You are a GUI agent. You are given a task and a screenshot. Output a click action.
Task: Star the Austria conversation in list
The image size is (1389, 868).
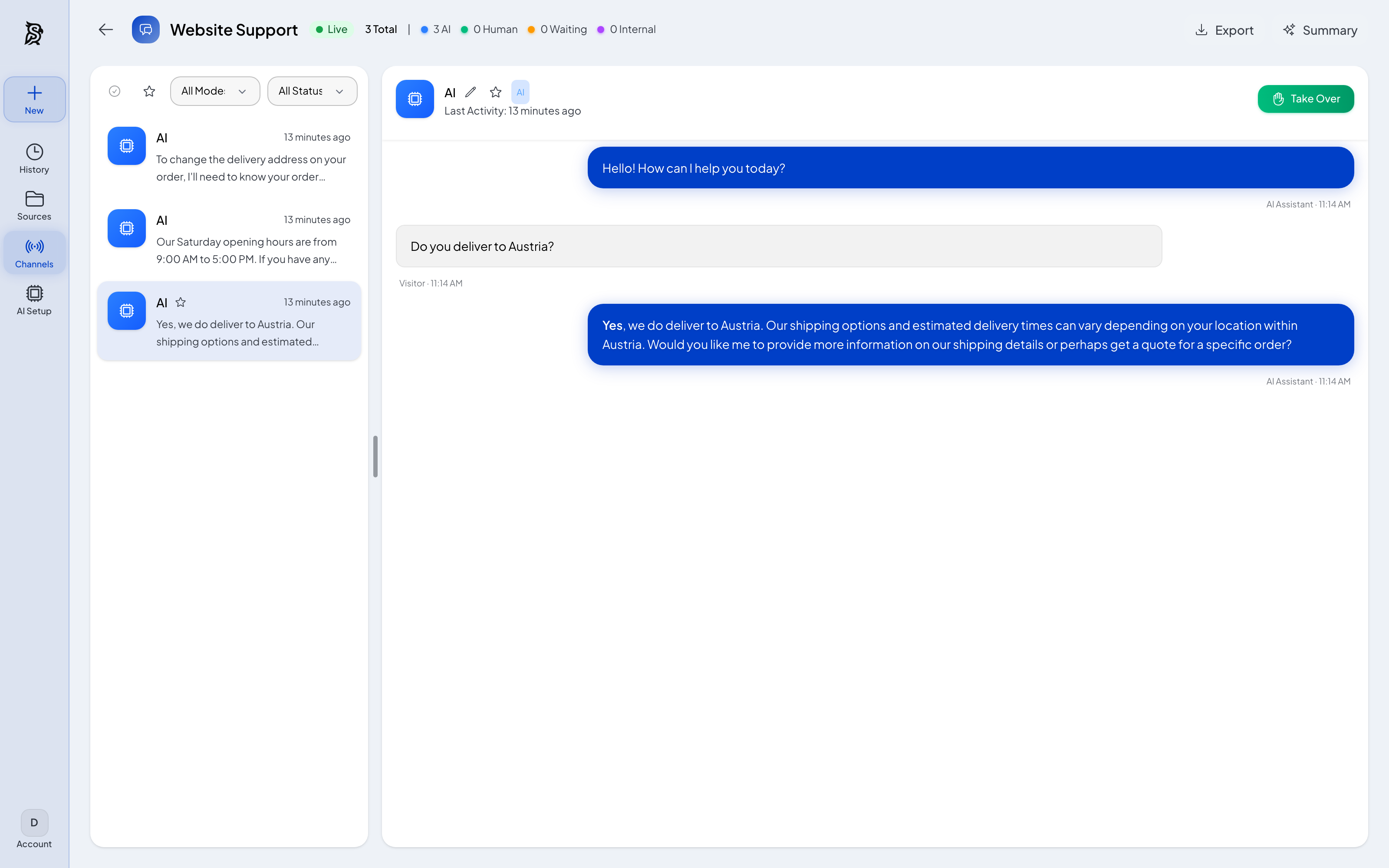181,302
